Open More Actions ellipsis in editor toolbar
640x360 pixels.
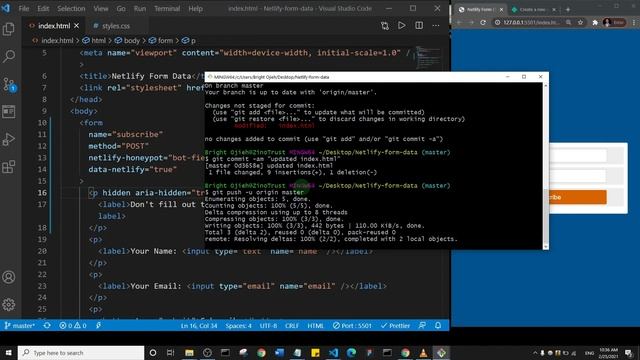[x=436, y=25]
